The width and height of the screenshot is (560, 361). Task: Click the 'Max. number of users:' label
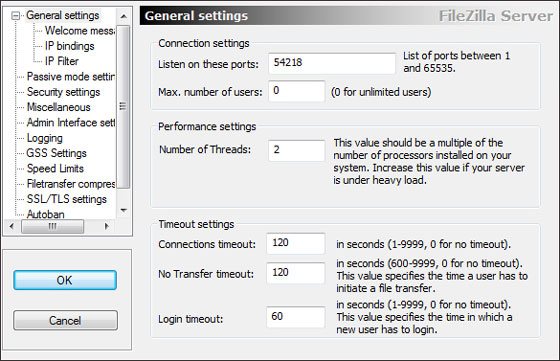210,92
